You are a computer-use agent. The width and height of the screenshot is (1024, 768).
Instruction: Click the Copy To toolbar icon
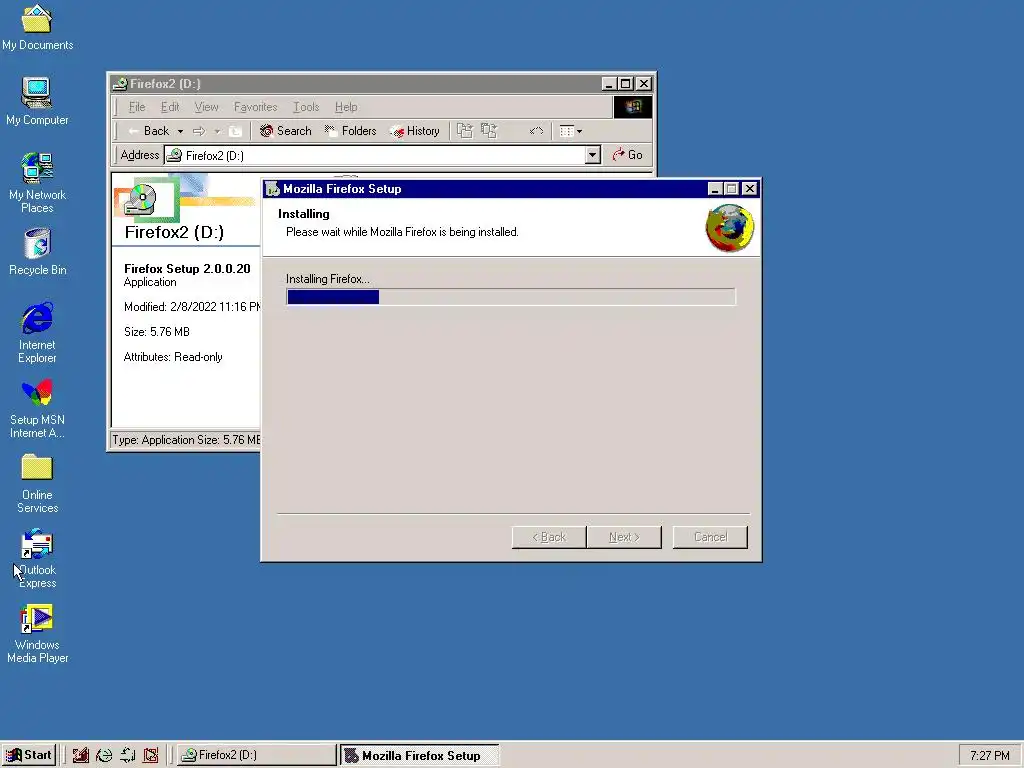[x=489, y=131]
